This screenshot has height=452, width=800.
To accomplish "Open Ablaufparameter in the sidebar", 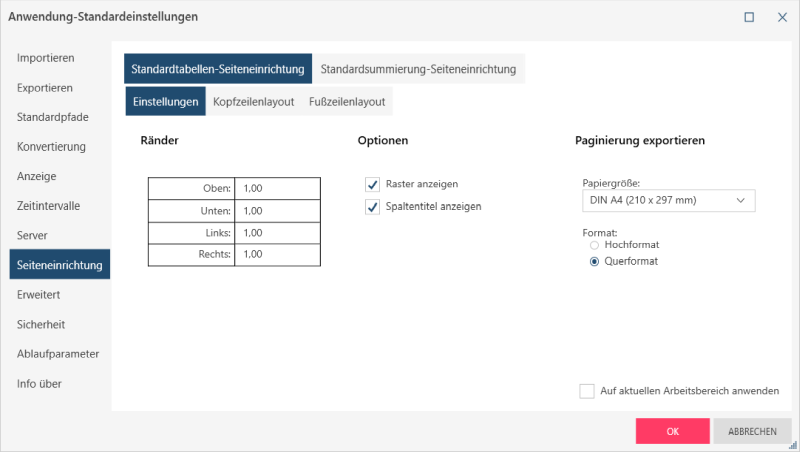I will (58, 354).
